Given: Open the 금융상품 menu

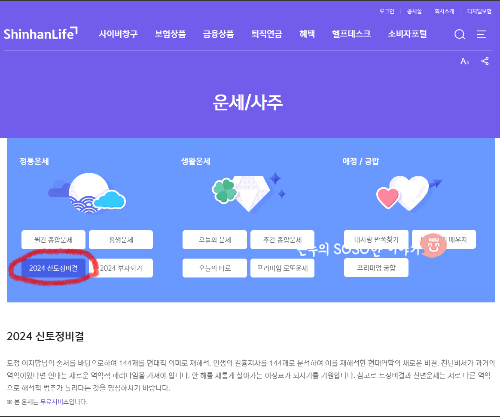Looking at the screenshot, I should pyautogui.click(x=218, y=34).
